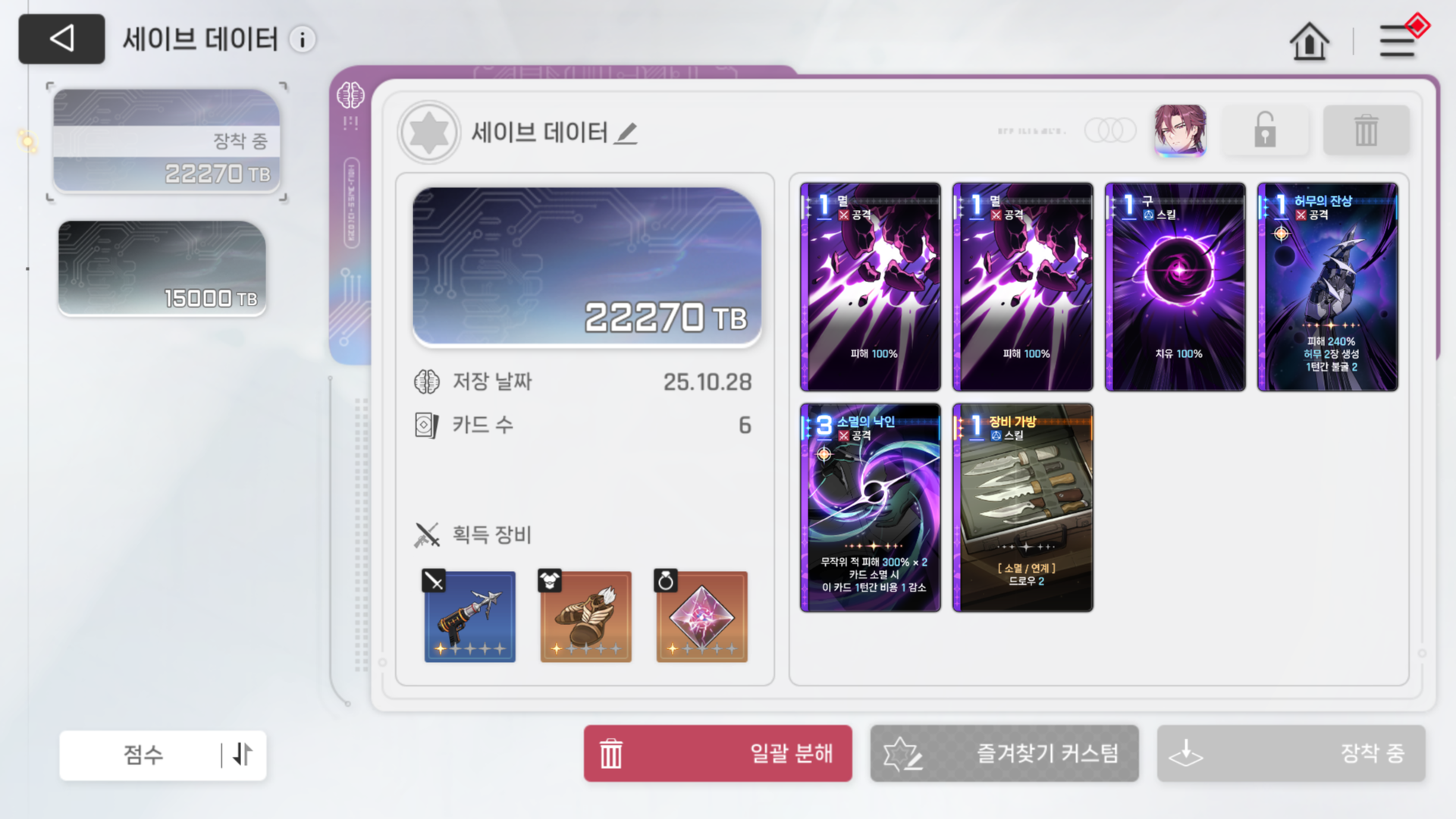
Task: Select the harpoon gun weapon equipment
Action: click(469, 615)
